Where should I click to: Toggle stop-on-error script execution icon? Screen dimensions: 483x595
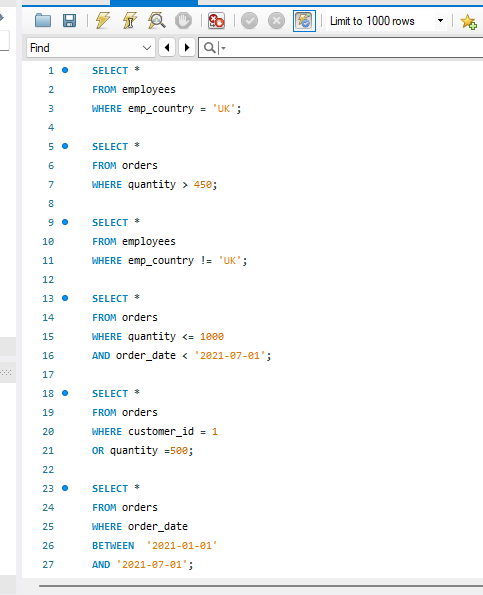point(216,20)
